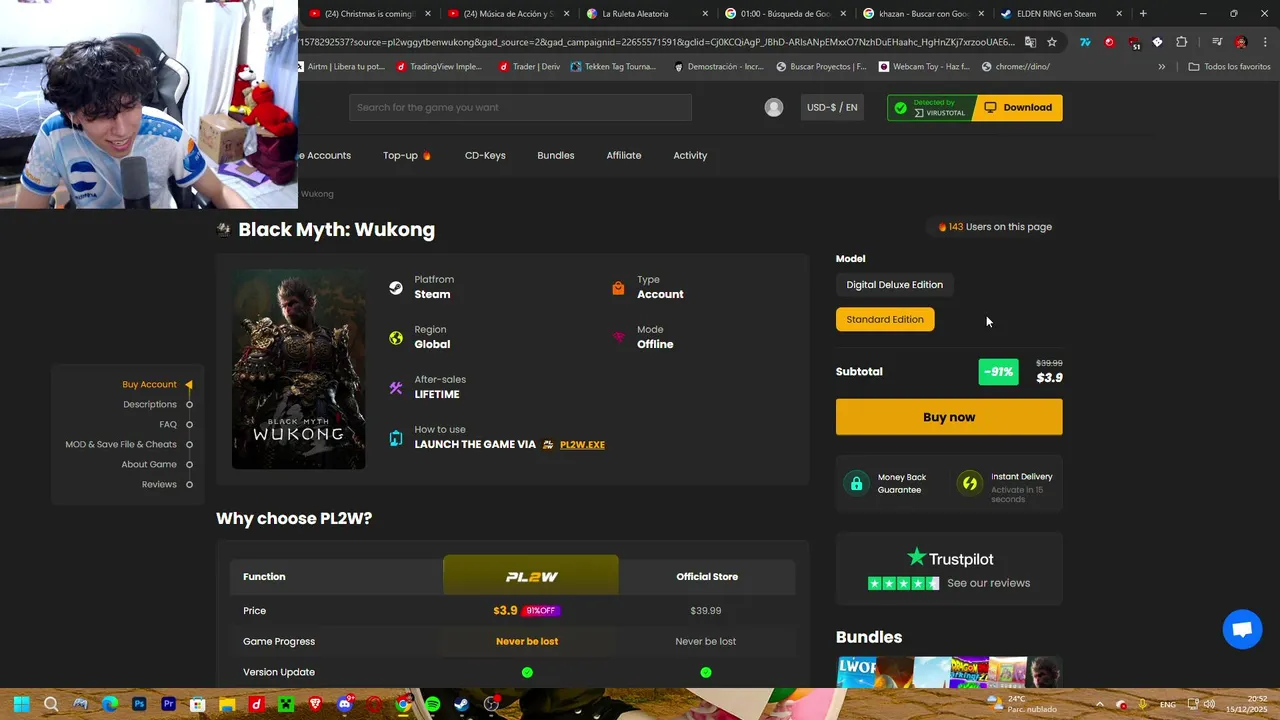Open the Windows Start menu
Image resolution: width=1280 pixels, height=720 pixels.
(x=22, y=704)
